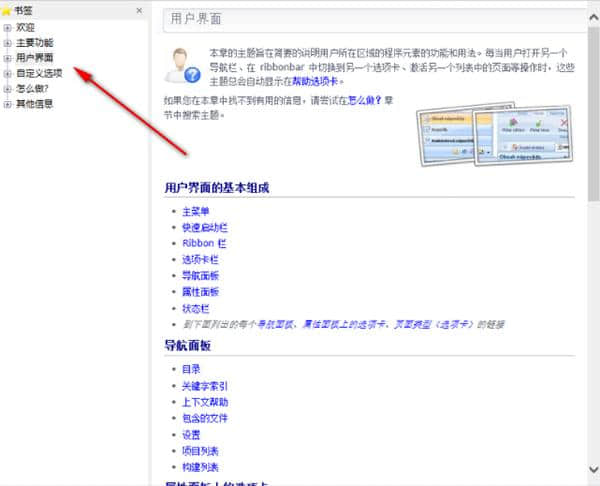
Task: Open the 主菜单 link
Action: 196,211
